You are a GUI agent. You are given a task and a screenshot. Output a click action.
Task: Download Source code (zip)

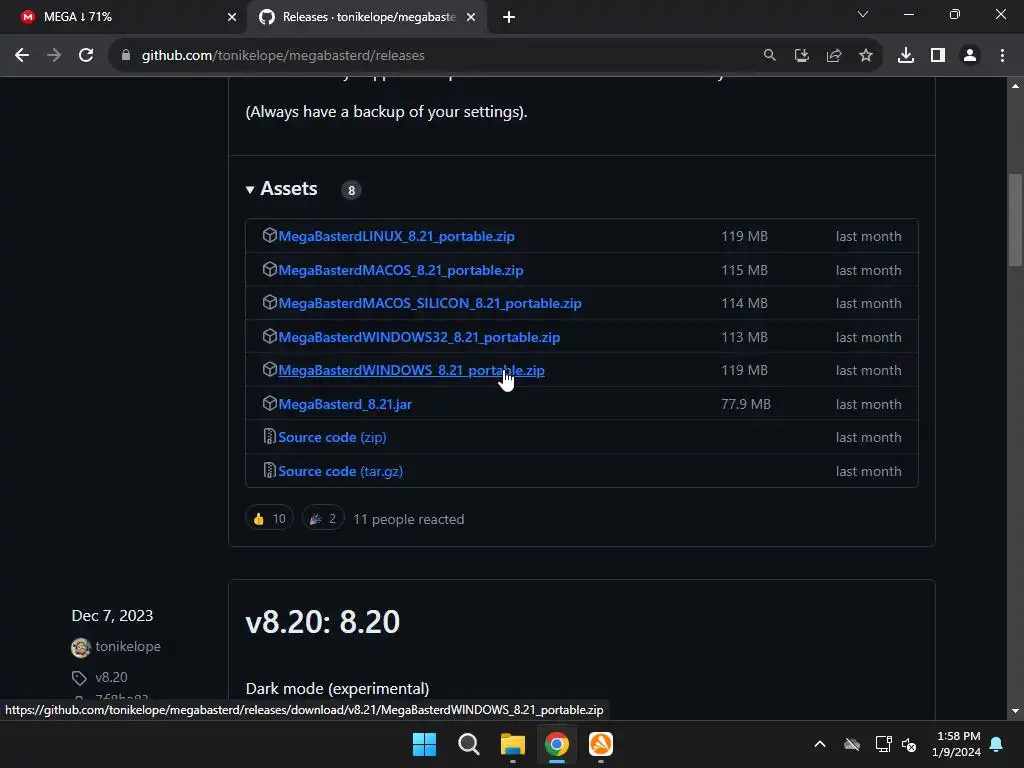point(332,438)
